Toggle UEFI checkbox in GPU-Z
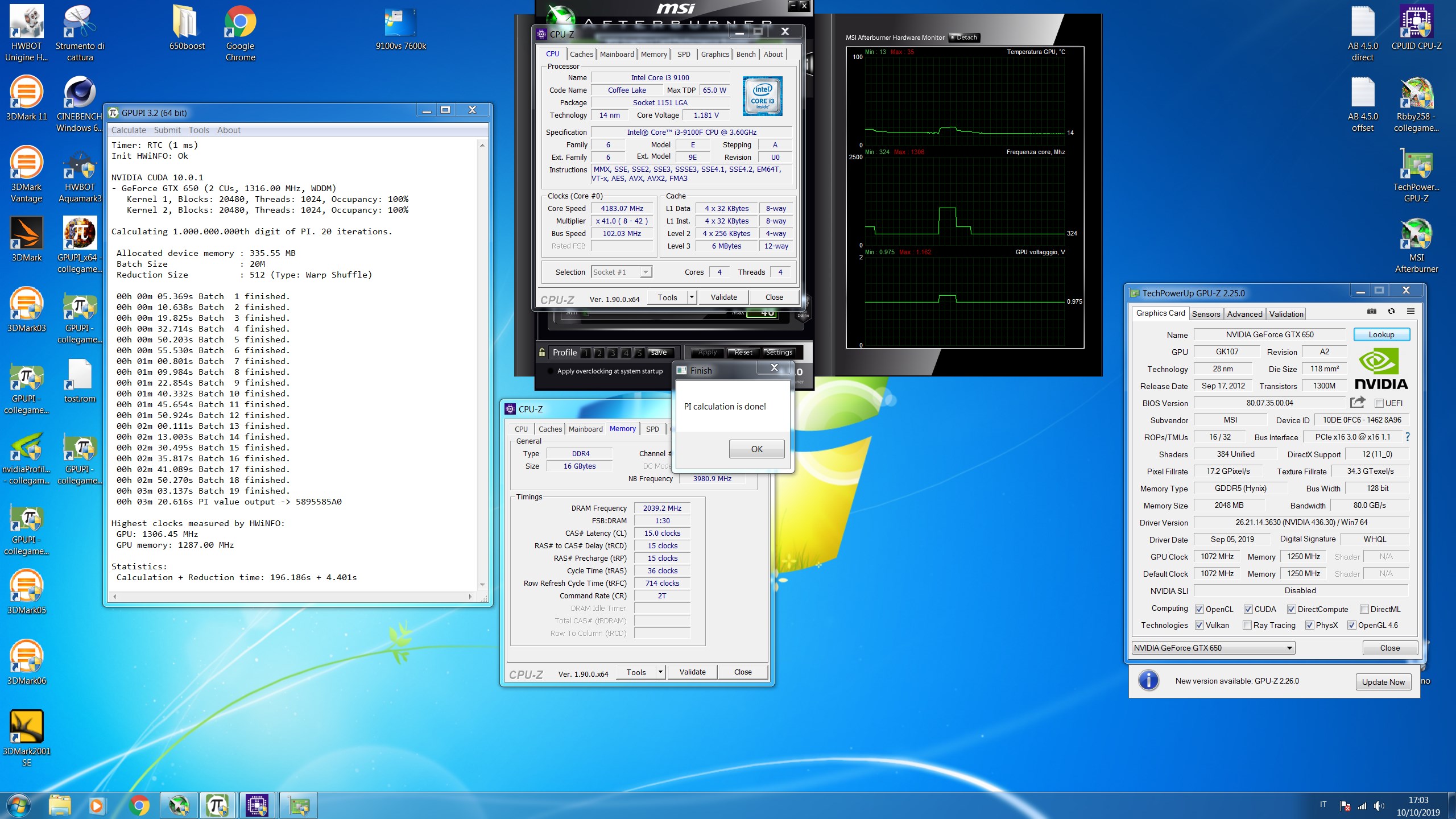Image resolution: width=1456 pixels, height=819 pixels. pyautogui.click(x=1379, y=403)
